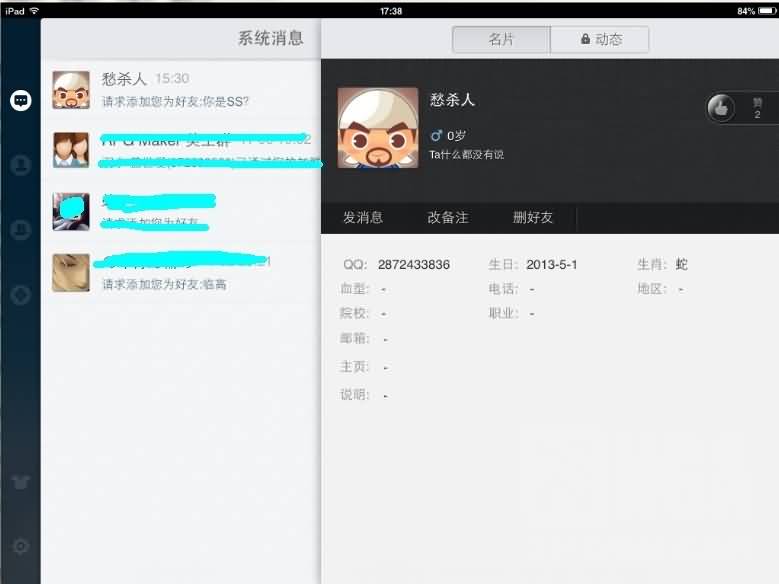Image resolution: width=779 pixels, height=584 pixels.
Task: Tap the 愁杀人 avatar in message list
Action: (x=71, y=90)
